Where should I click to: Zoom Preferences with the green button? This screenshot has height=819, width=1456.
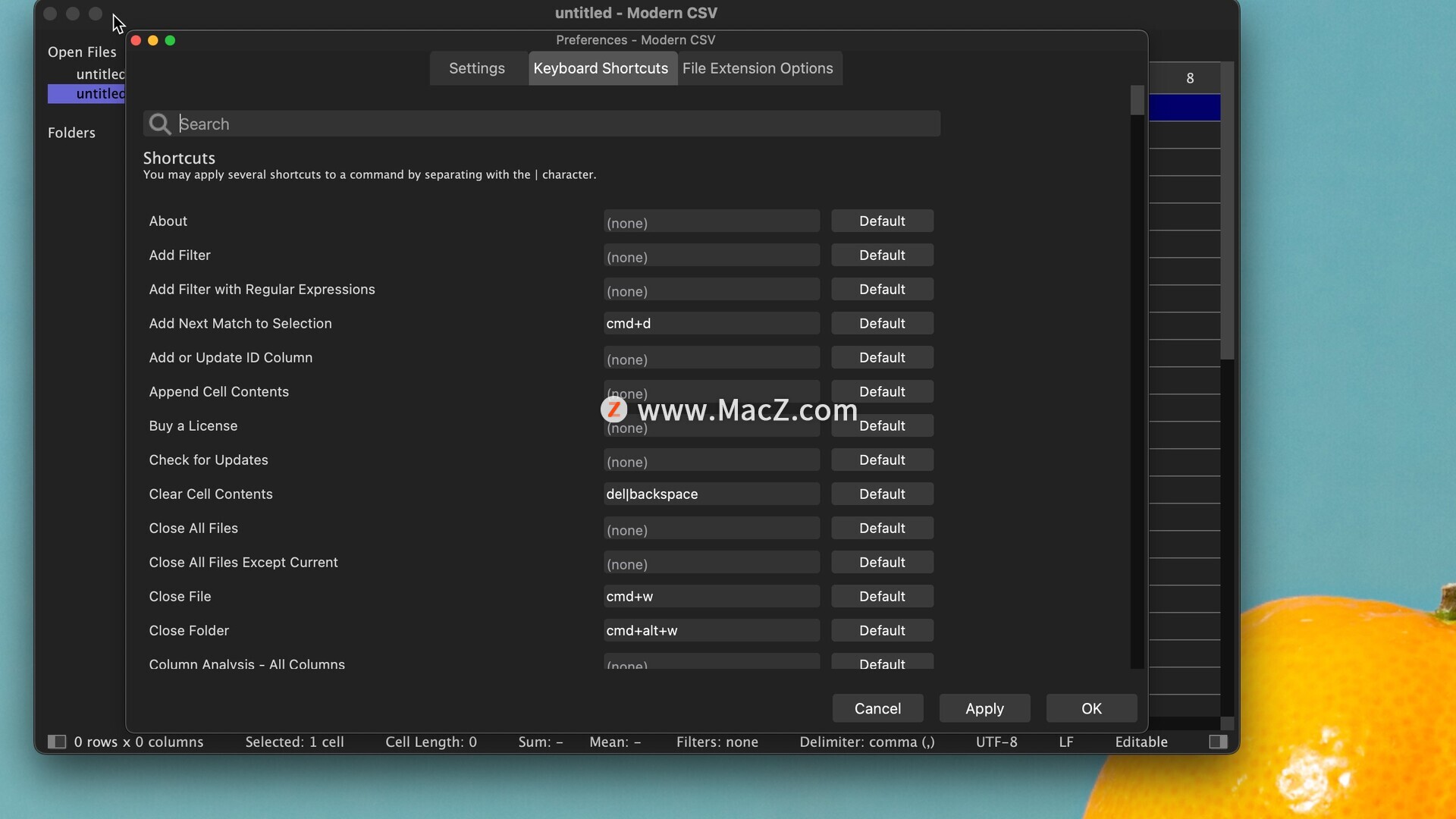point(170,40)
